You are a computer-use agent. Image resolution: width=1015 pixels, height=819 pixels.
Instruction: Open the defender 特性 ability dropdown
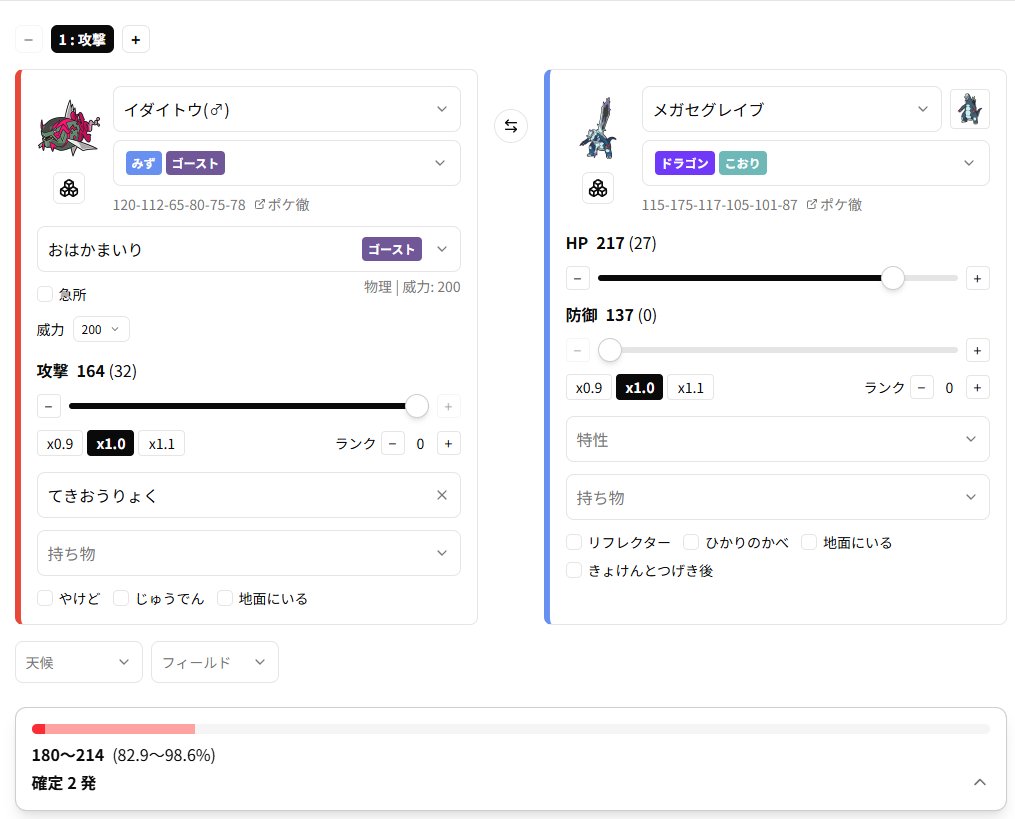pyautogui.click(x=777, y=440)
